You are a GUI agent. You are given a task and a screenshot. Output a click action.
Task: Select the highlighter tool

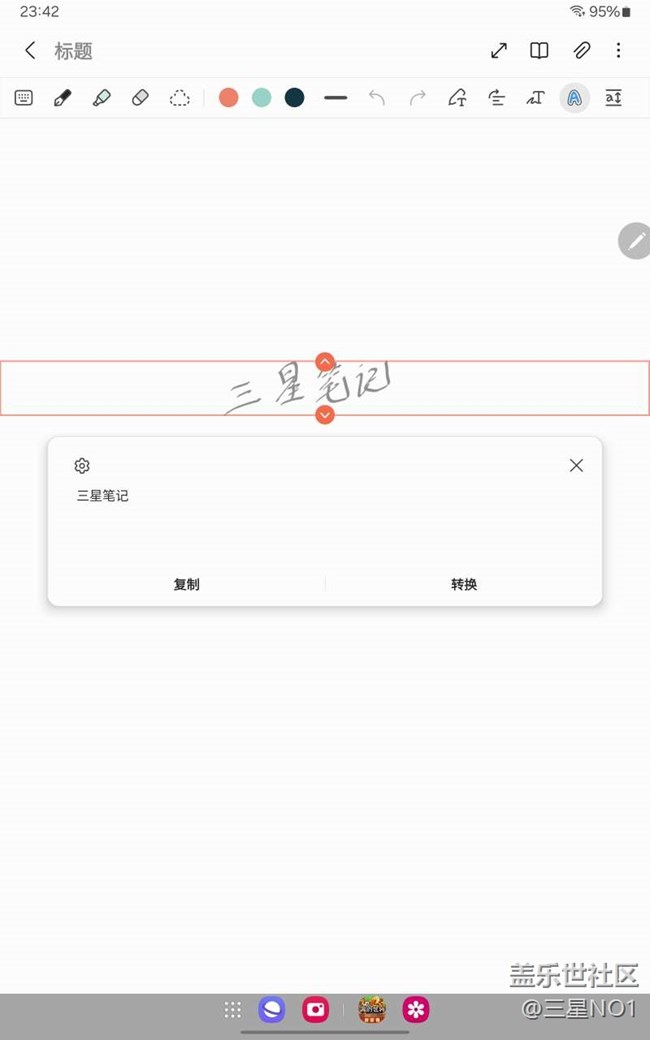pos(101,98)
